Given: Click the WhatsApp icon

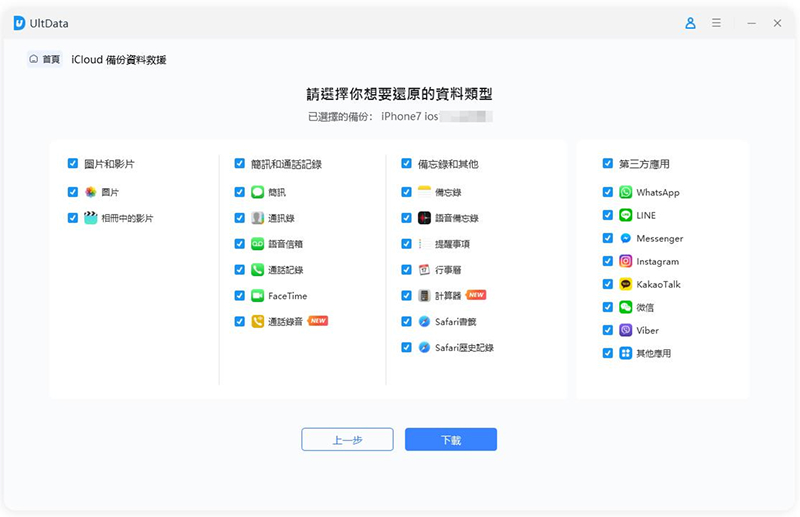Looking at the screenshot, I should click(x=626, y=192).
